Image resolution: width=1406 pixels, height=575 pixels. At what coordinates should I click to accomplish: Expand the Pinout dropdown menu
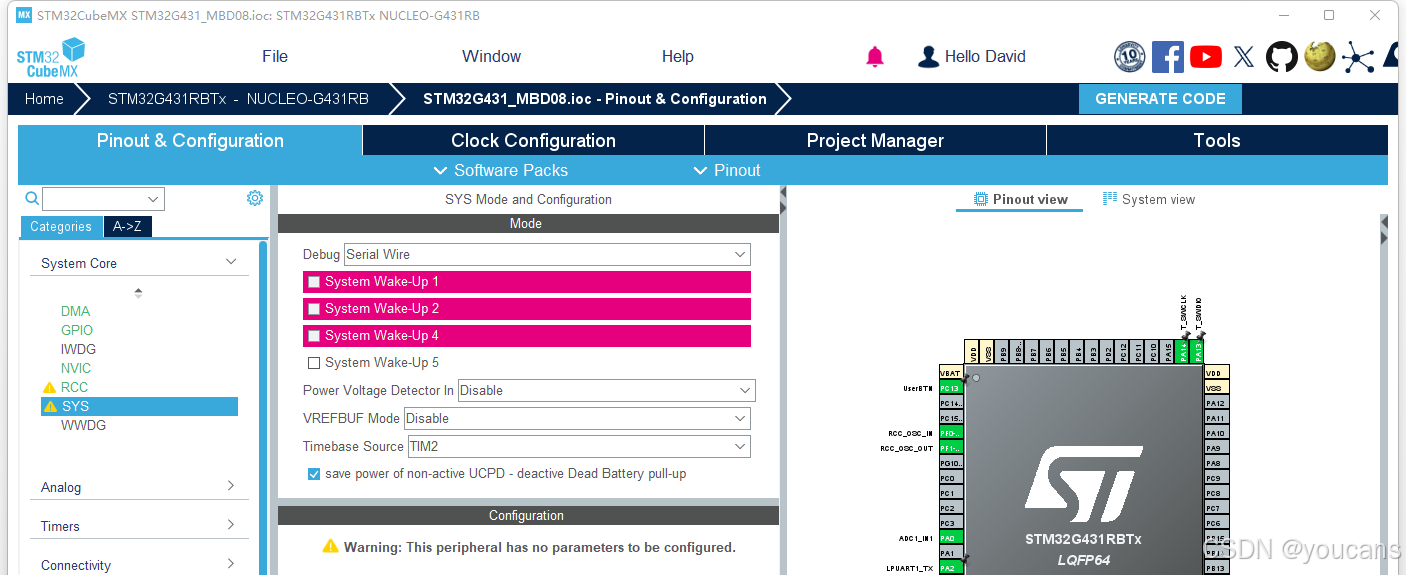(727, 170)
